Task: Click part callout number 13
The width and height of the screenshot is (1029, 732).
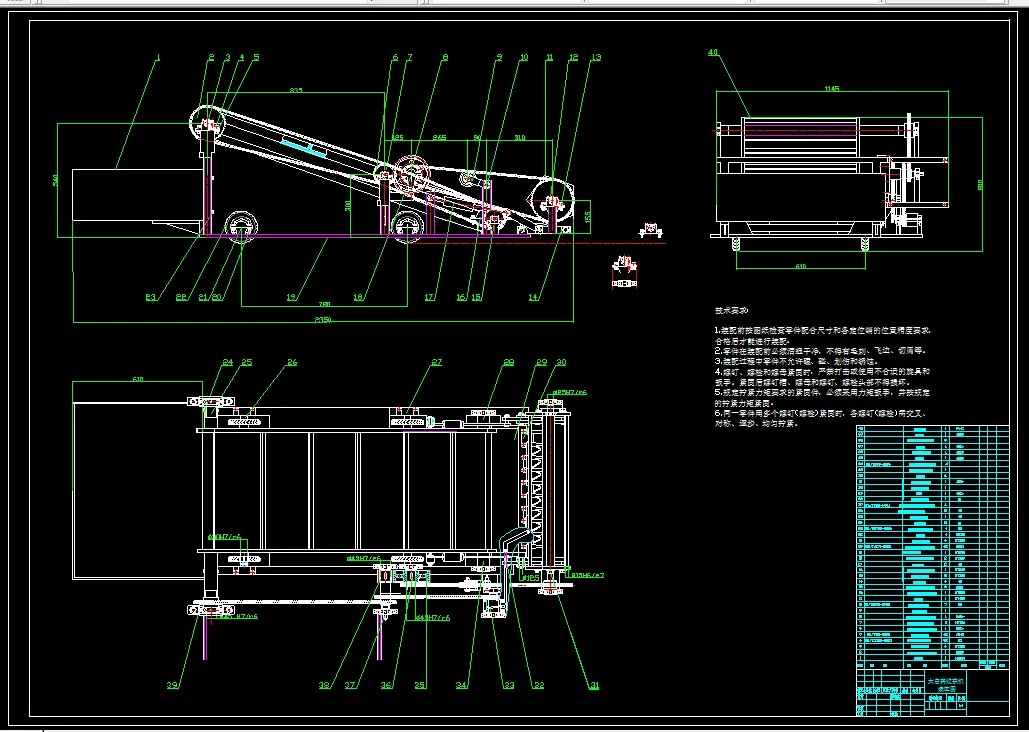Action: (596, 57)
